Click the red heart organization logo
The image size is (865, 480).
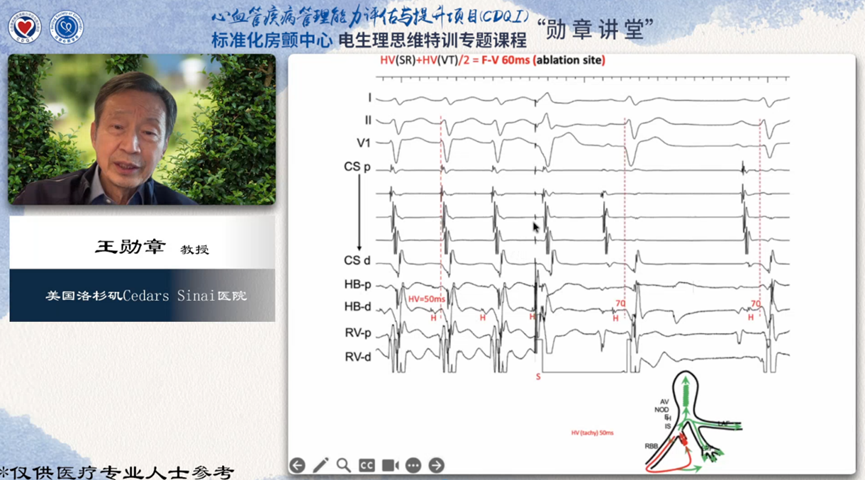(25, 26)
